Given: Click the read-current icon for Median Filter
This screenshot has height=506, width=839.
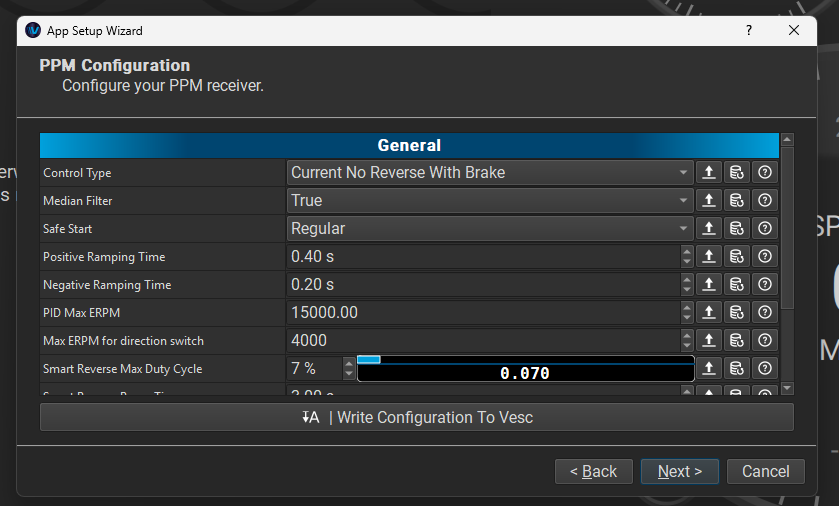Looking at the screenshot, I should point(708,200).
